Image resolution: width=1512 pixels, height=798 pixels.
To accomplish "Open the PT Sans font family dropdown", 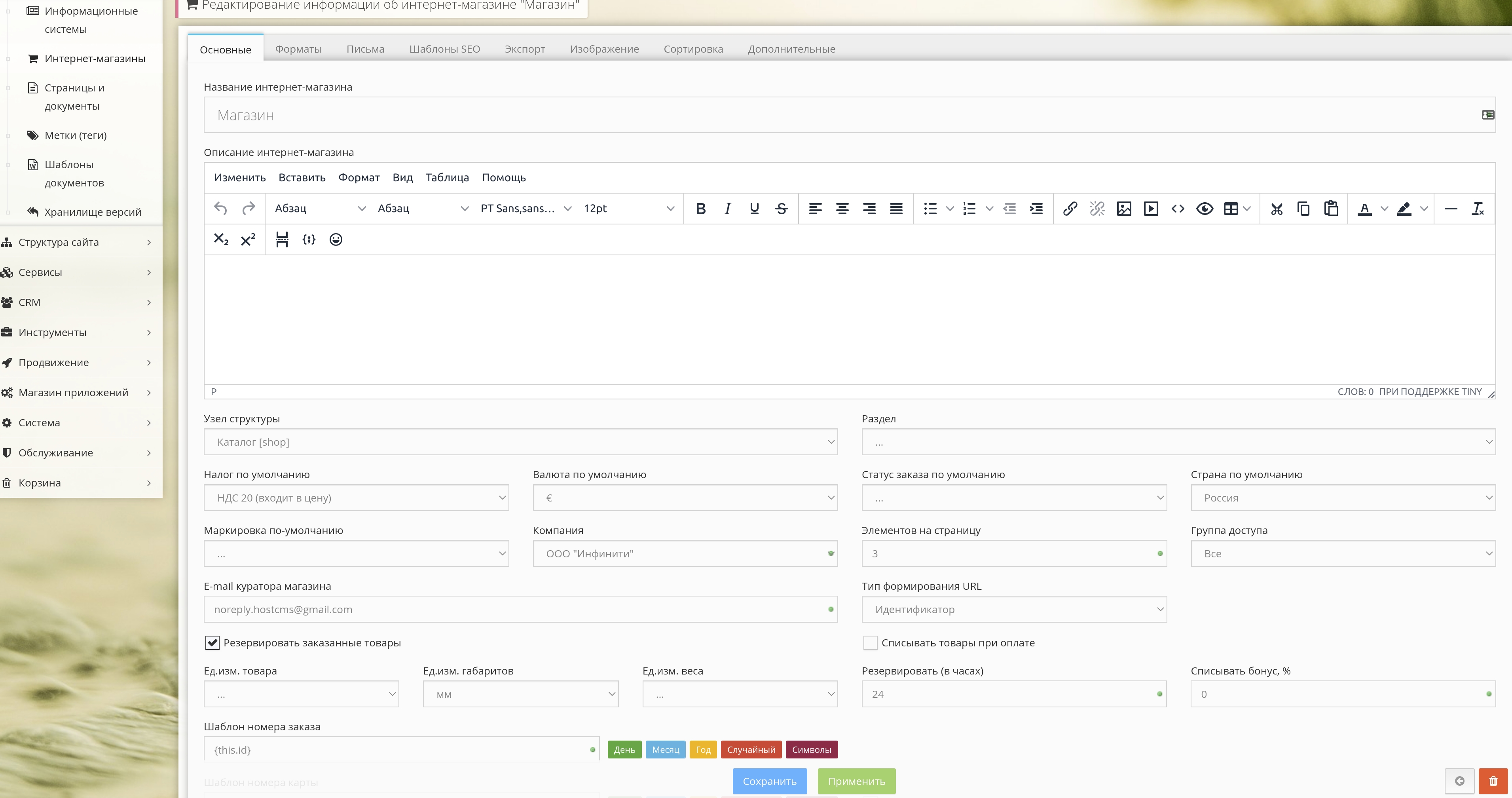I will pyautogui.click(x=526, y=209).
